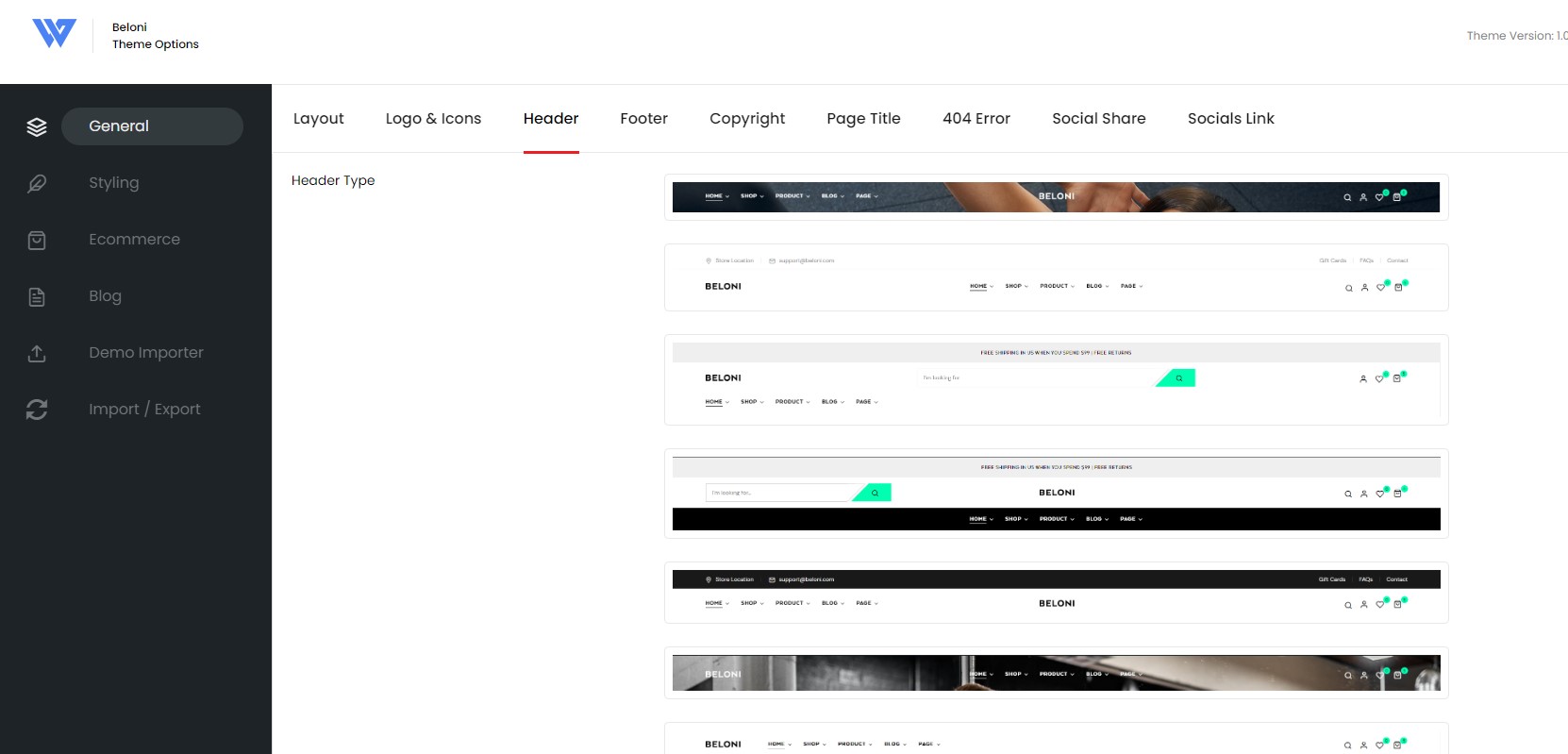Image resolution: width=1568 pixels, height=754 pixels.
Task: Select the Header tab
Action: point(551,119)
